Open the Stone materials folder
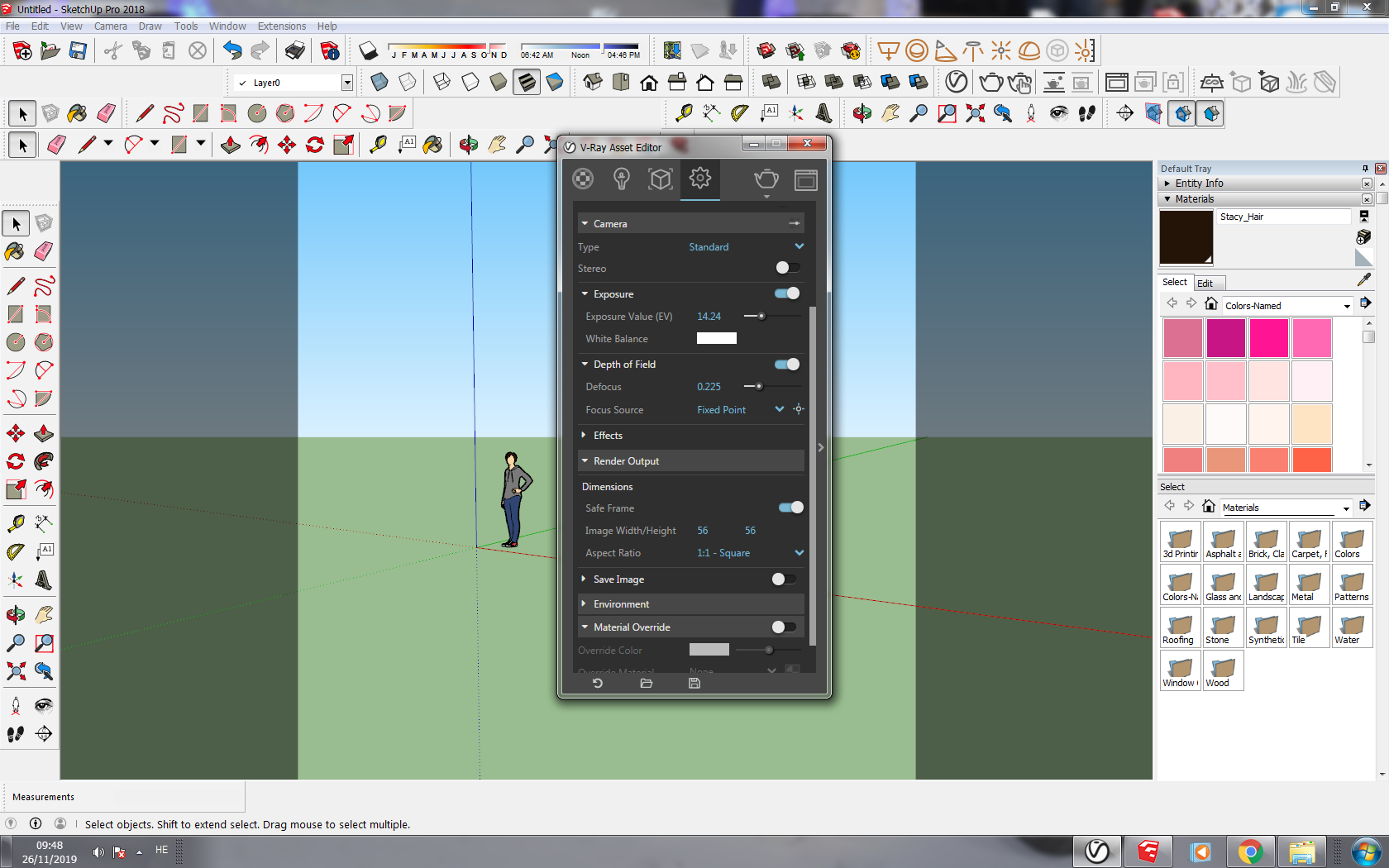 [1224, 627]
